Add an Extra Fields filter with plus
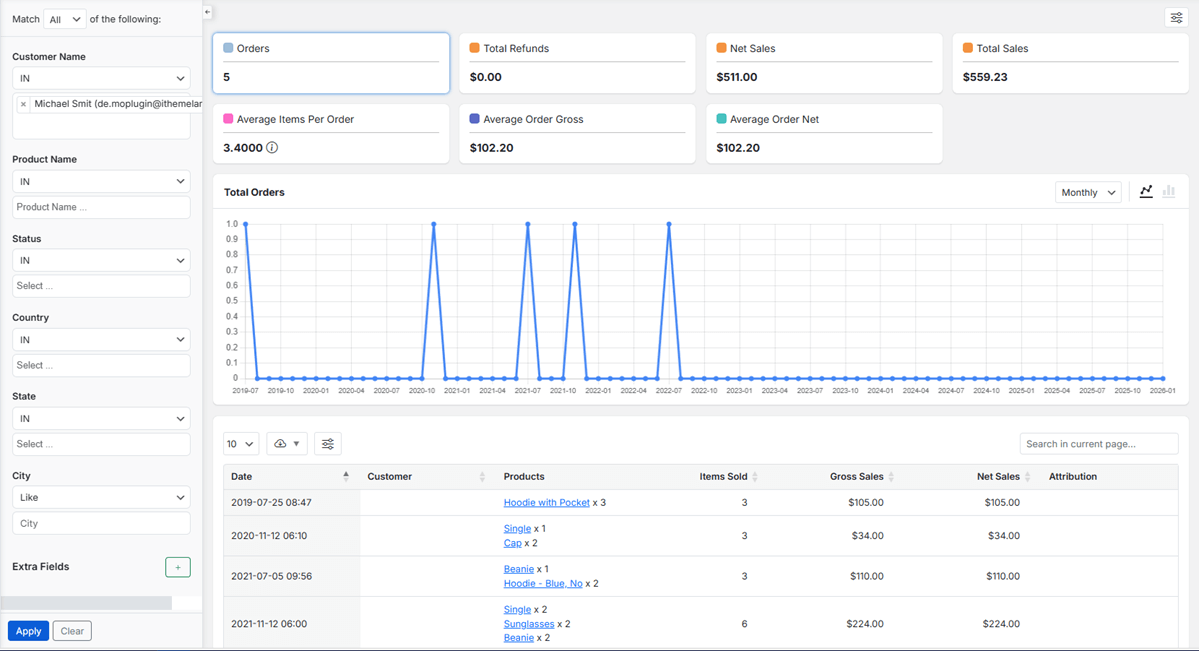Image resolution: width=1199 pixels, height=651 pixels. point(177,567)
